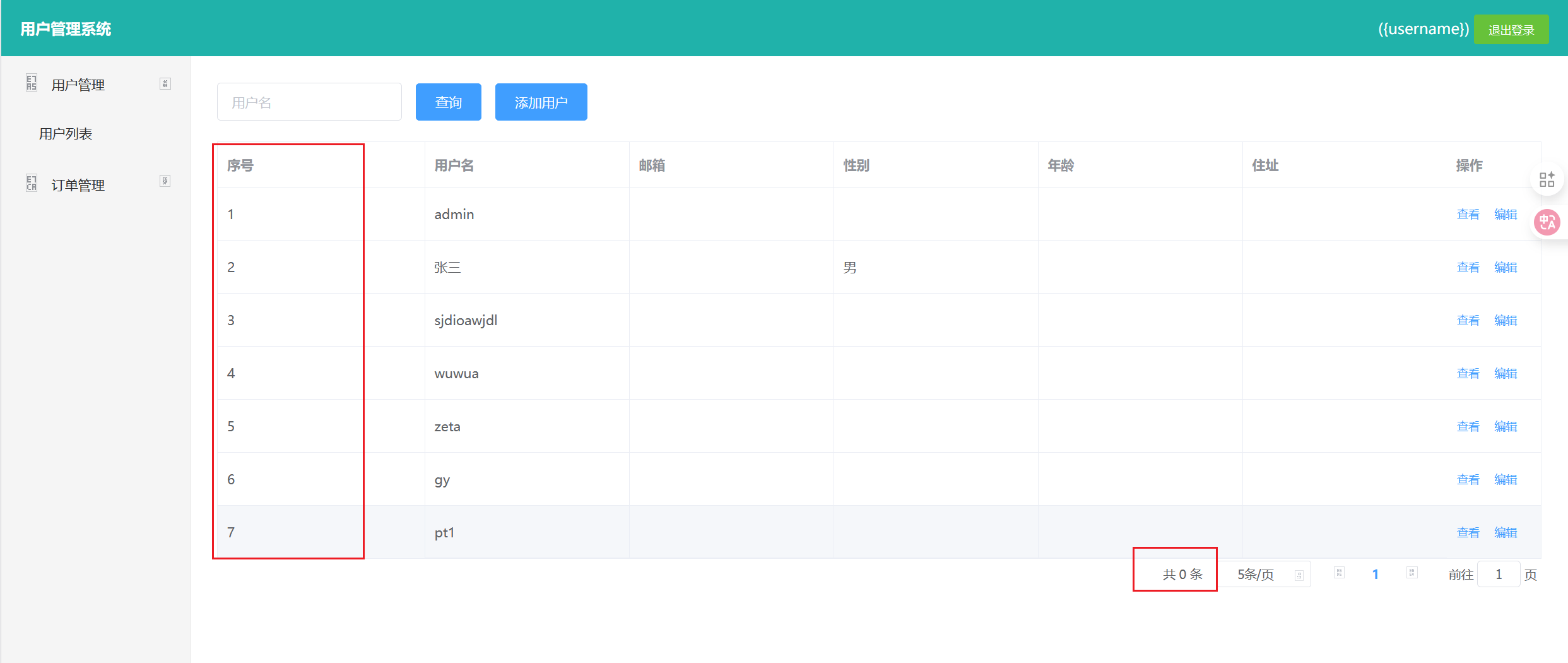This screenshot has height=663, width=1568.
Task: View details for the admin user
Action: click(x=1468, y=215)
